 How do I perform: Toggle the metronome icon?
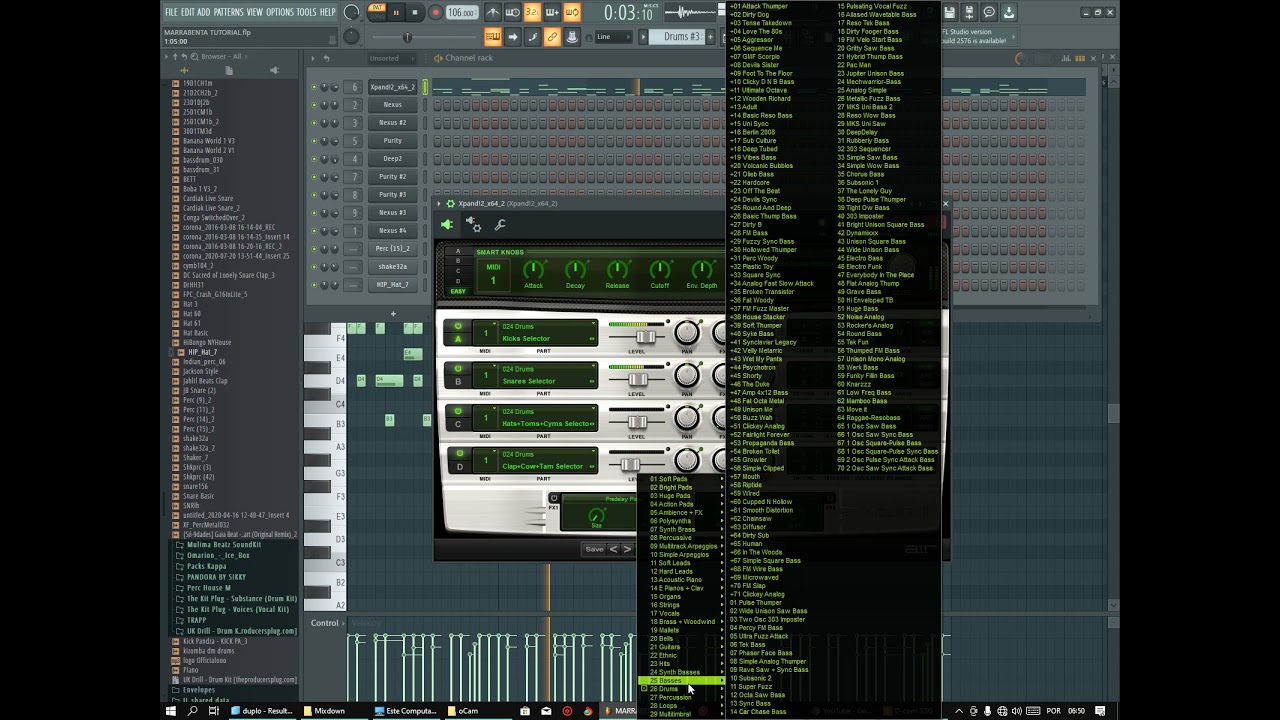click(493, 13)
